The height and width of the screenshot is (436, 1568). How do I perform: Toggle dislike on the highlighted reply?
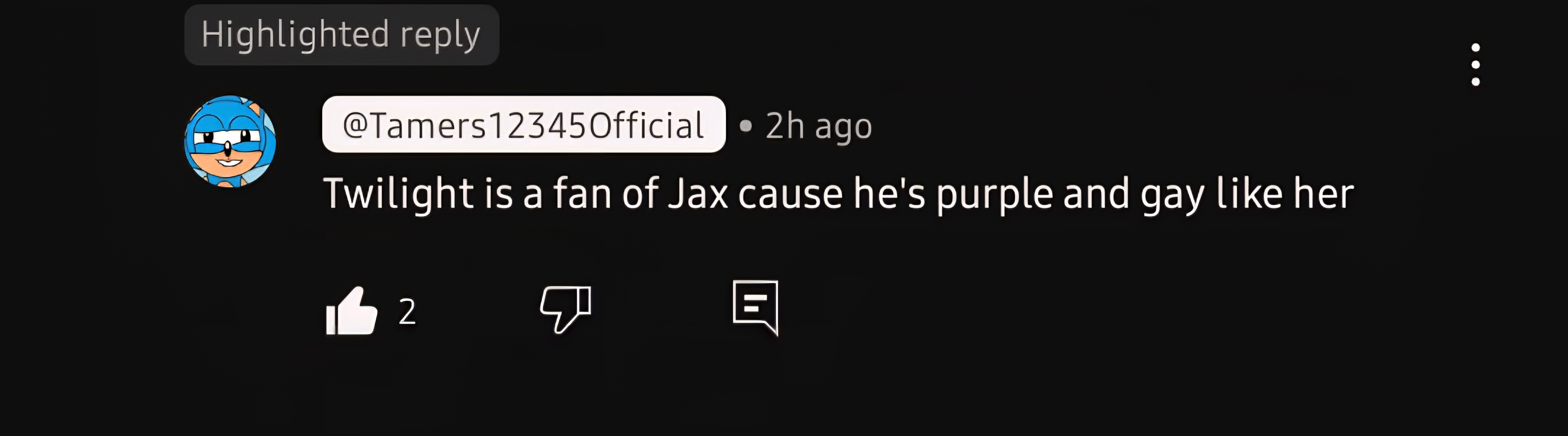coord(565,309)
